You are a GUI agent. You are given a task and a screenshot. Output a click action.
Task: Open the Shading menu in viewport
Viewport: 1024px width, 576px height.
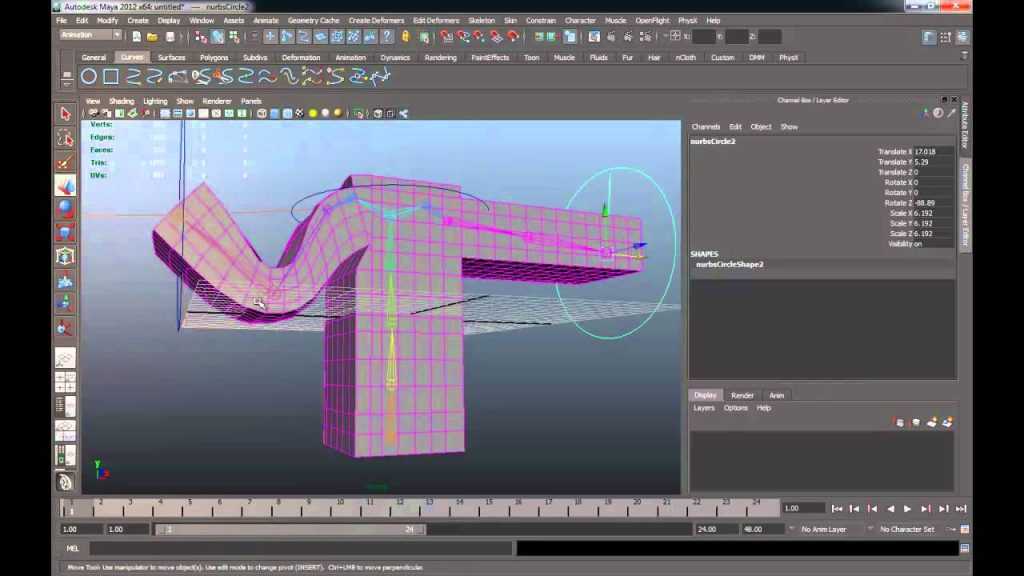(121, 101)
